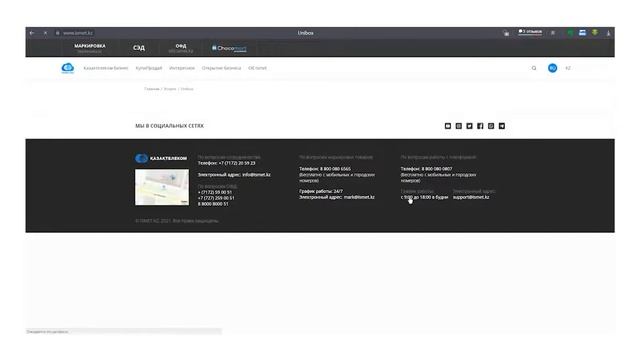Open the Facebook social icon

[480, 126]
